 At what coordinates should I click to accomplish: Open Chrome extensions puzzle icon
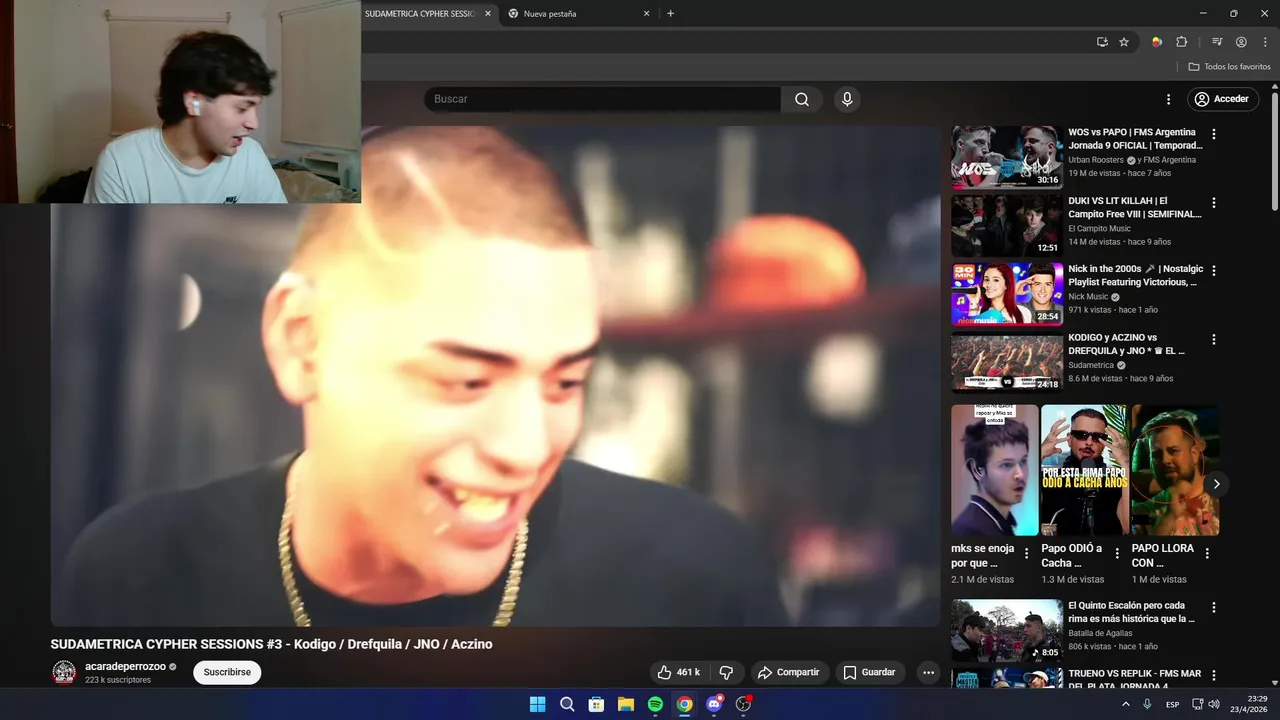coord(1181,42)
